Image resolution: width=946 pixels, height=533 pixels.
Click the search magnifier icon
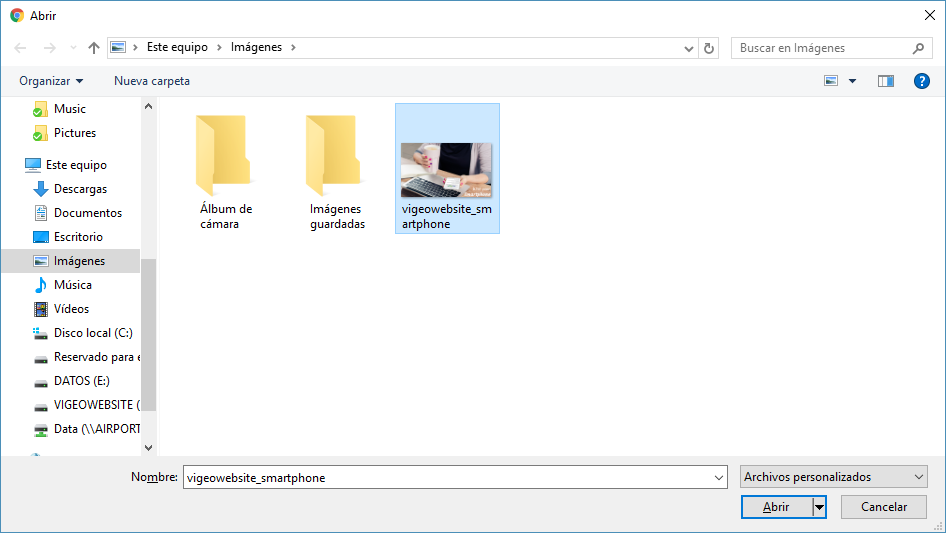click(918, 48)
